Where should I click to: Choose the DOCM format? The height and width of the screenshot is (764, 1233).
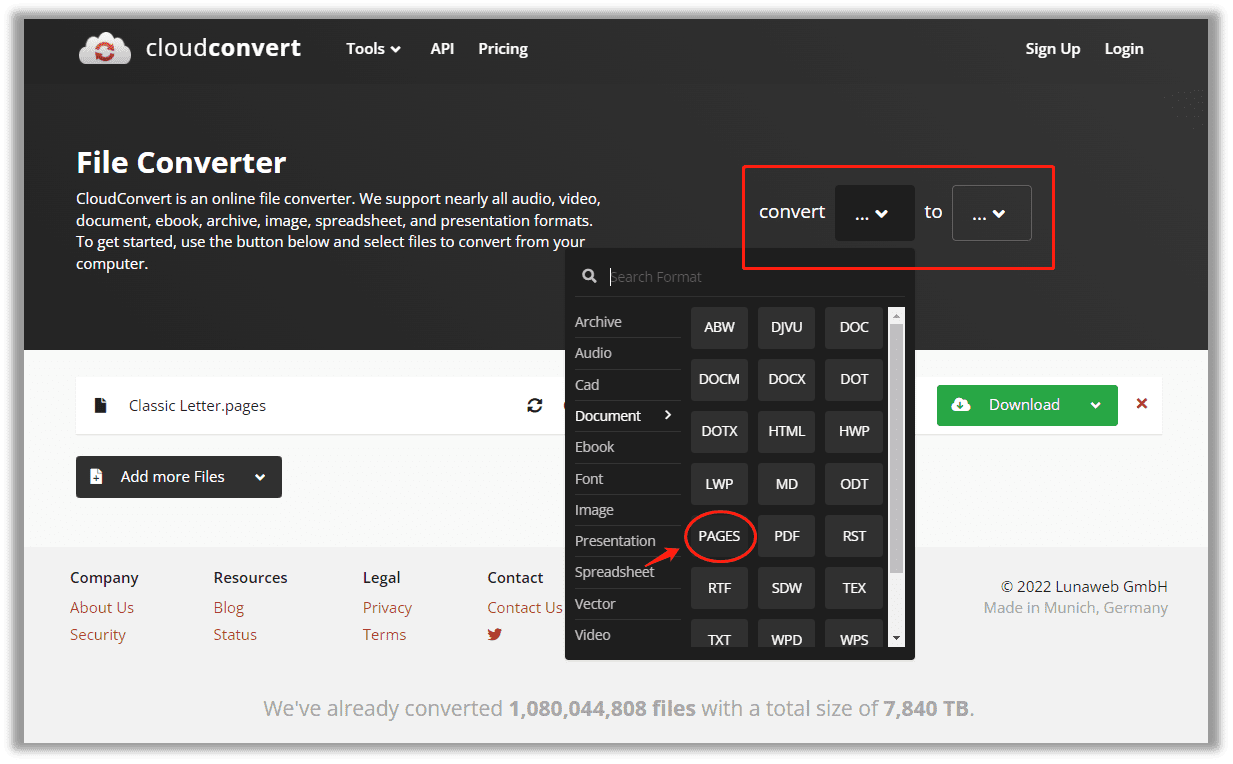(x=719, y=379)
